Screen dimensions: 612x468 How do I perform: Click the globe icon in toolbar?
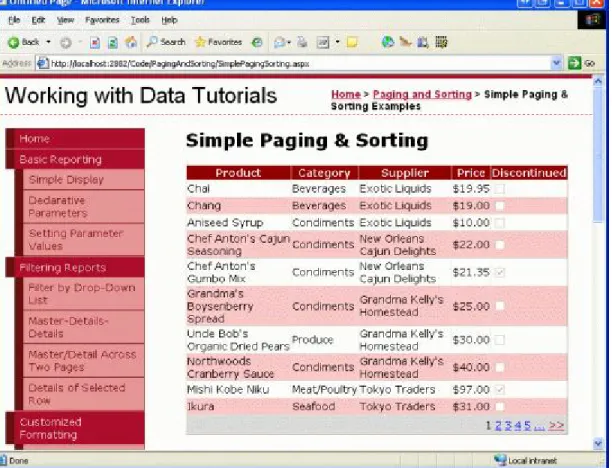pos(387,42)
